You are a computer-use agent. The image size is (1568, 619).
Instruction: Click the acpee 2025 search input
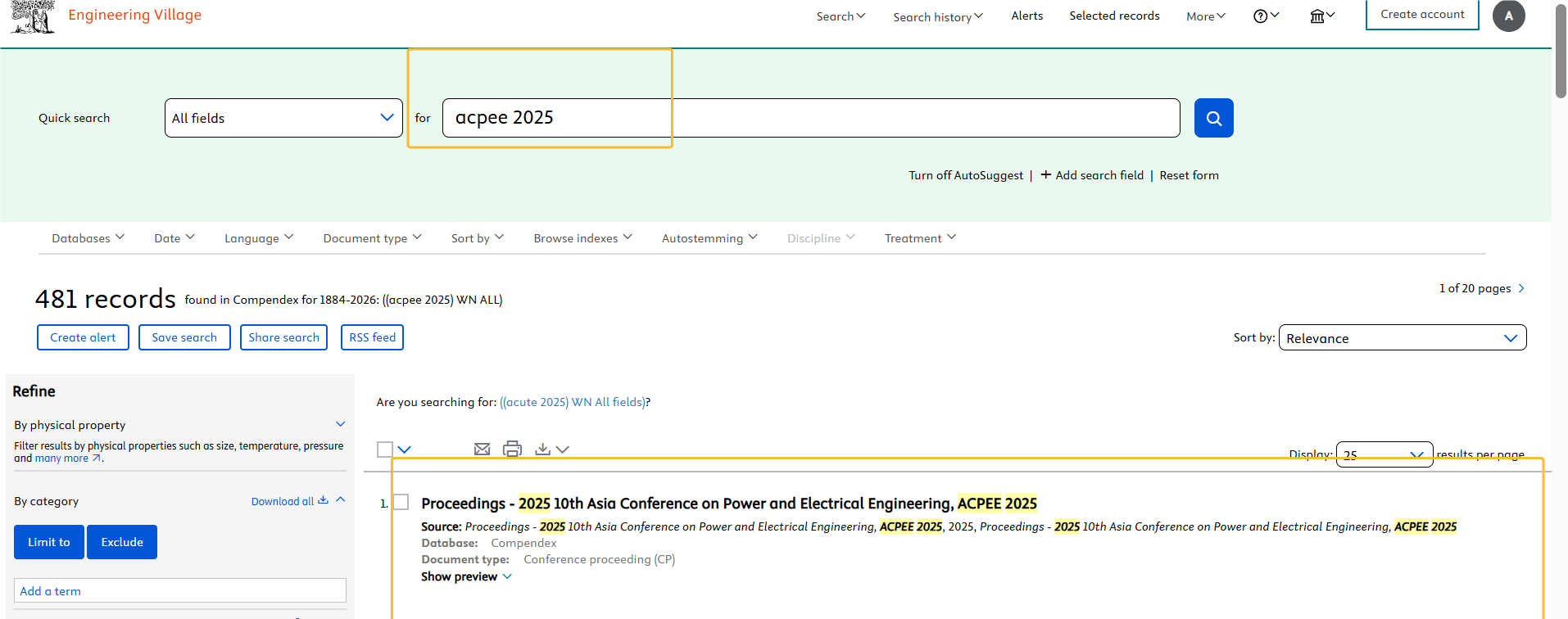click(x=811, y=118)
